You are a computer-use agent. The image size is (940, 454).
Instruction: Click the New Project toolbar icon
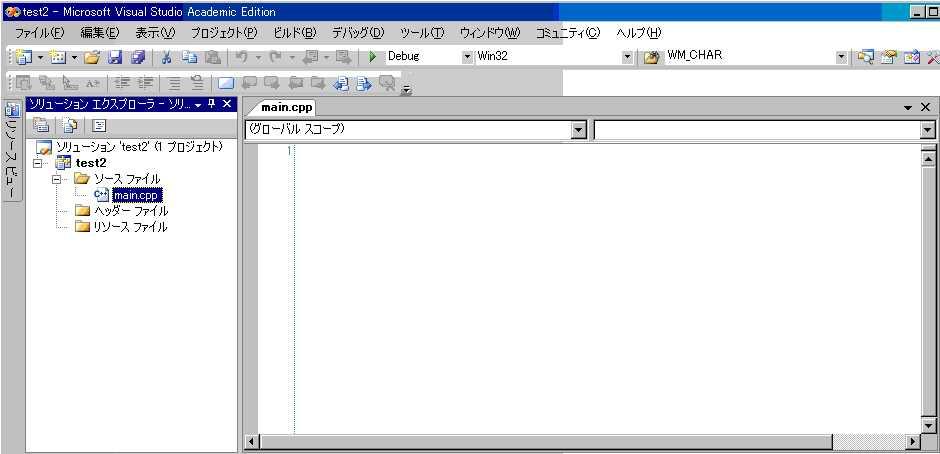pyautogui.click(x=24, y=57)
